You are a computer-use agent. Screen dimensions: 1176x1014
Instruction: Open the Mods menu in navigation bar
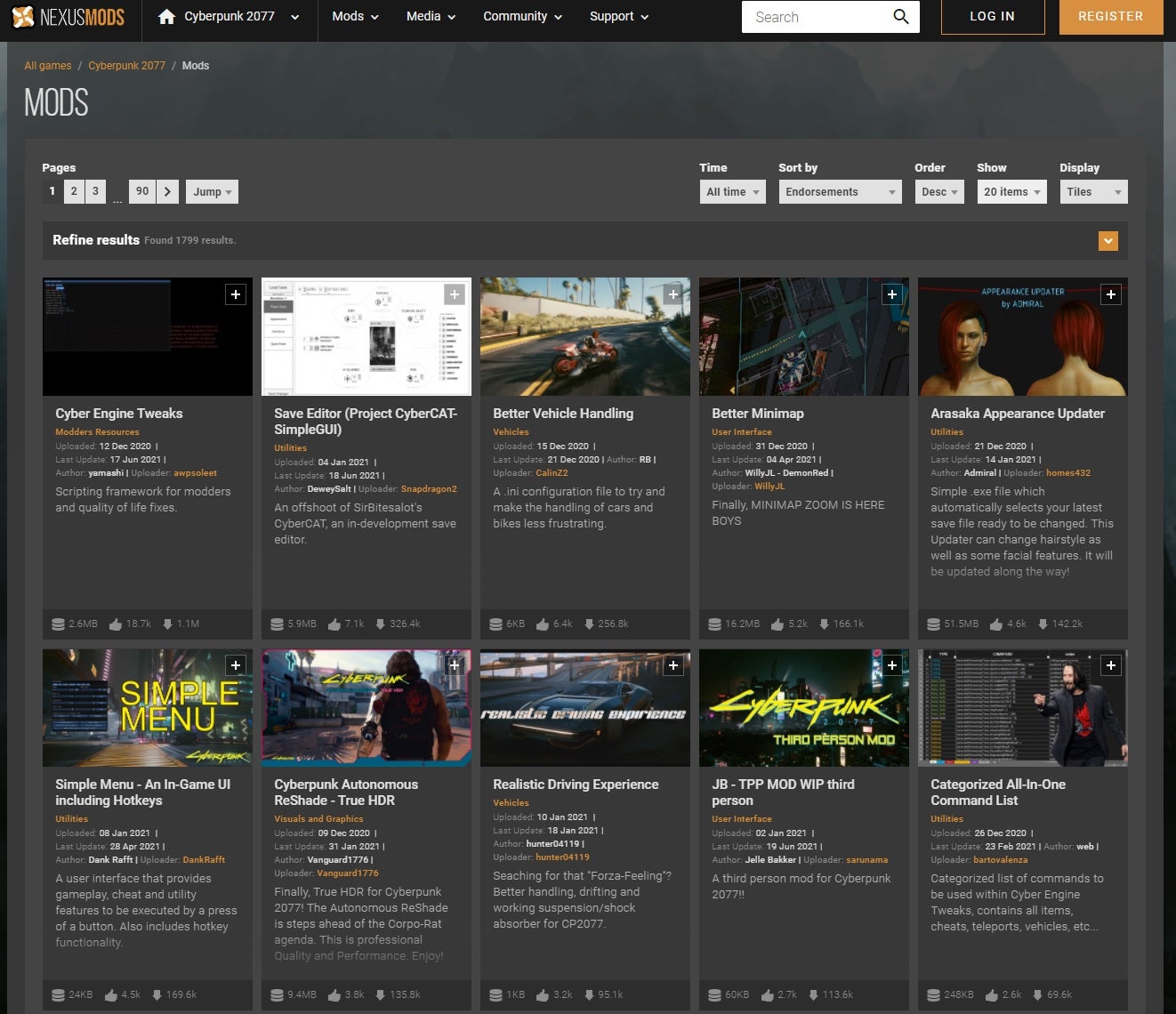355,17
